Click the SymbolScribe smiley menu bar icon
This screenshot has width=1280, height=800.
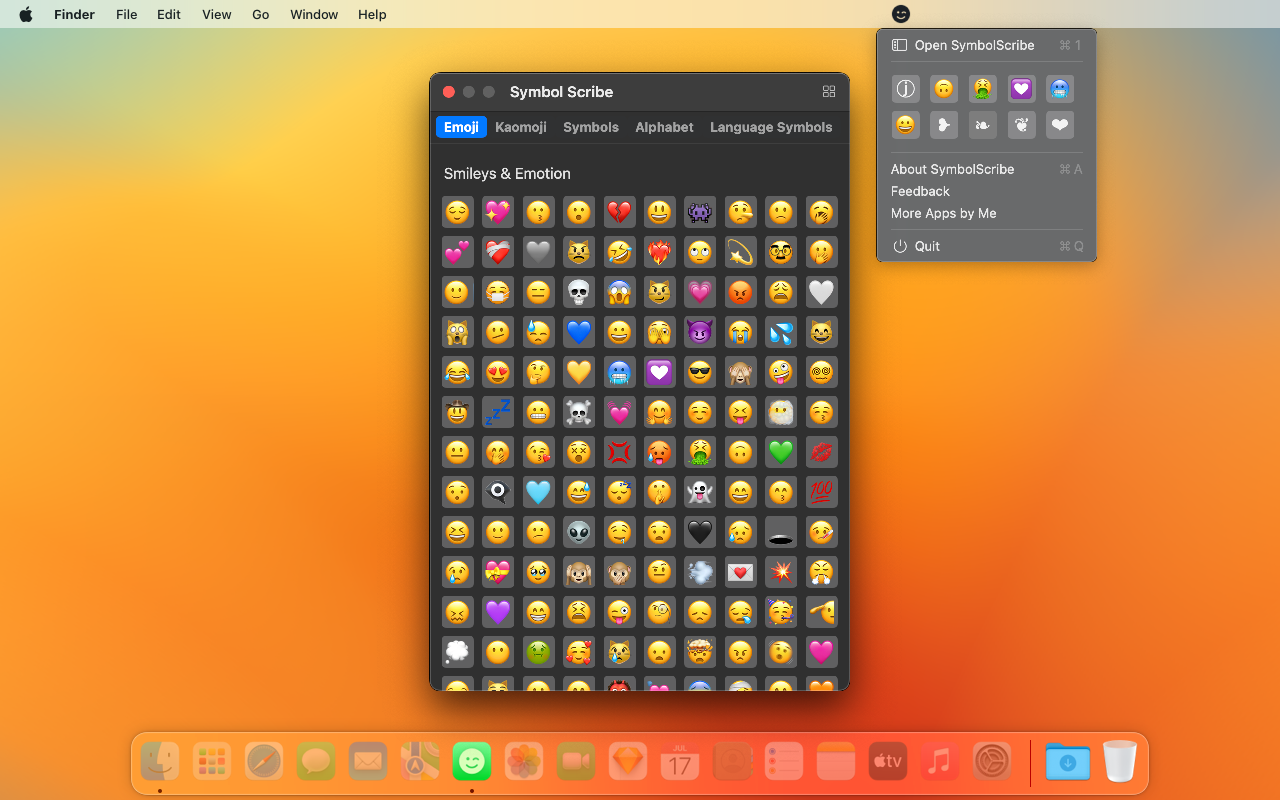pyautogui.click(x=901, y=14)
